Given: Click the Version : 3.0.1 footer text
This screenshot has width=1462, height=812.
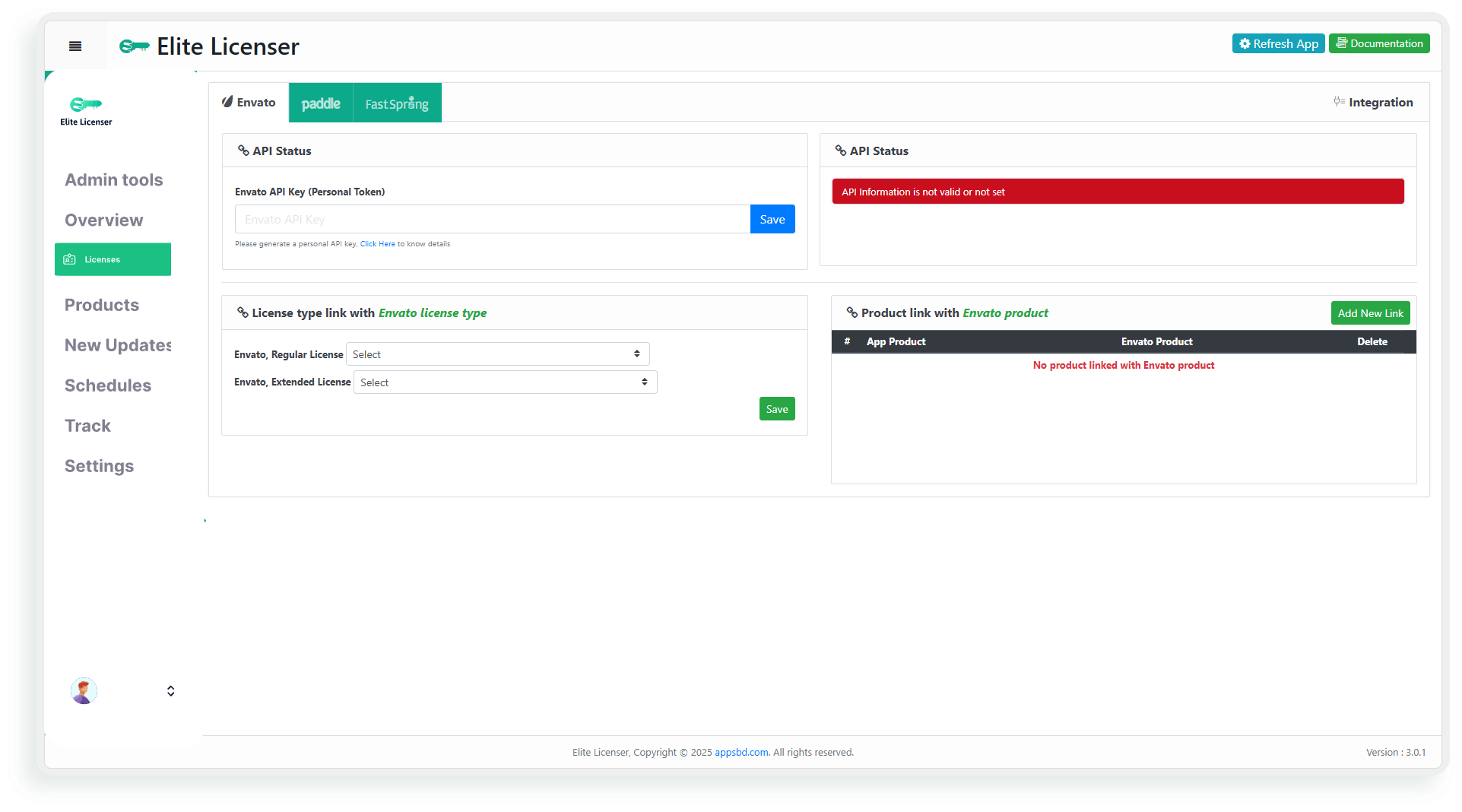Looking at the screenshot, I should (x=1396, y=753).
